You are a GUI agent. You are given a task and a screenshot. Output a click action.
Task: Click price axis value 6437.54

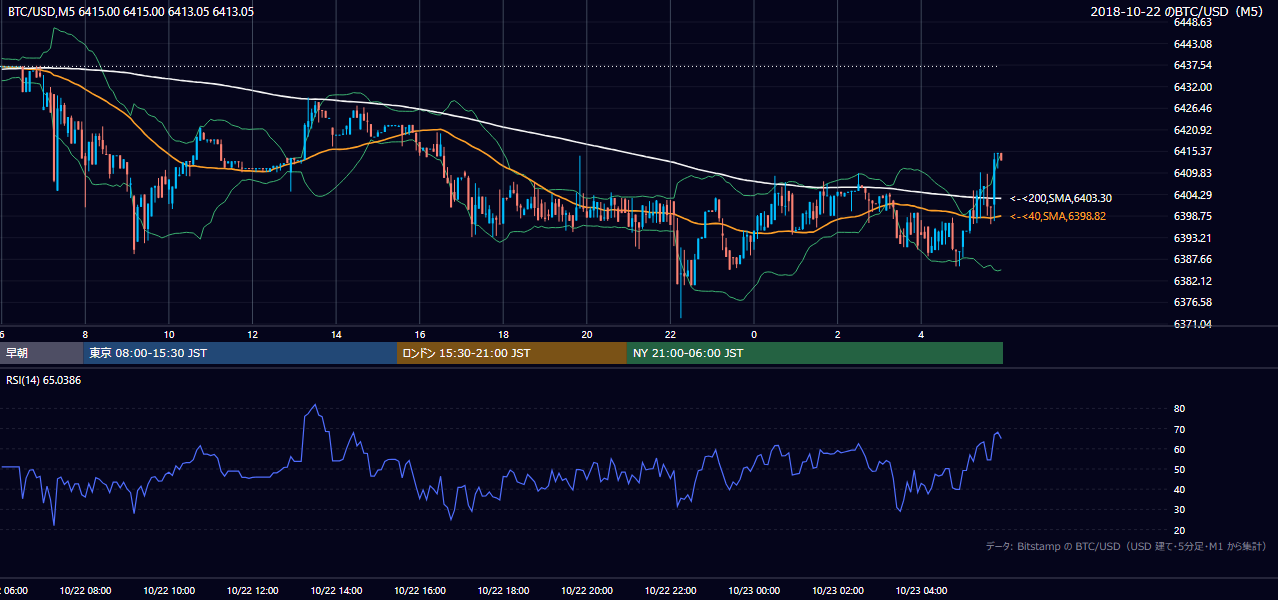pyautogui.click(x=1193, y=65)
